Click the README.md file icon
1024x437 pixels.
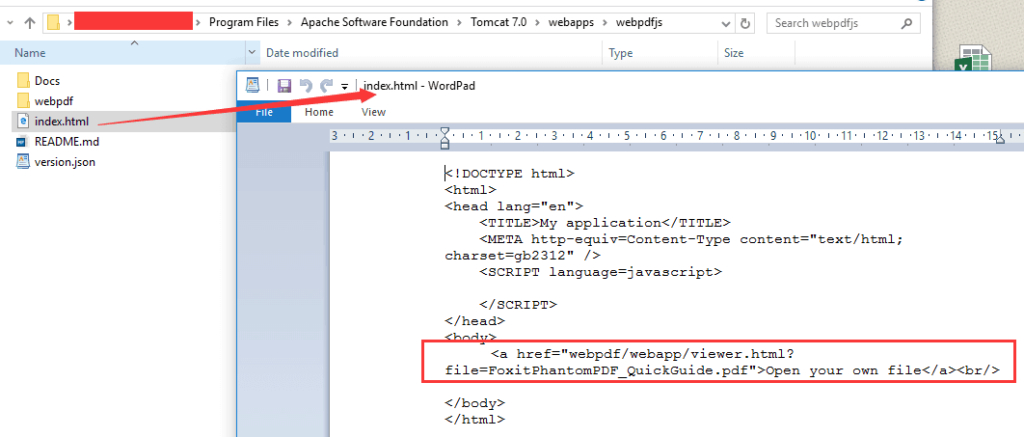(x=23, y=141)
